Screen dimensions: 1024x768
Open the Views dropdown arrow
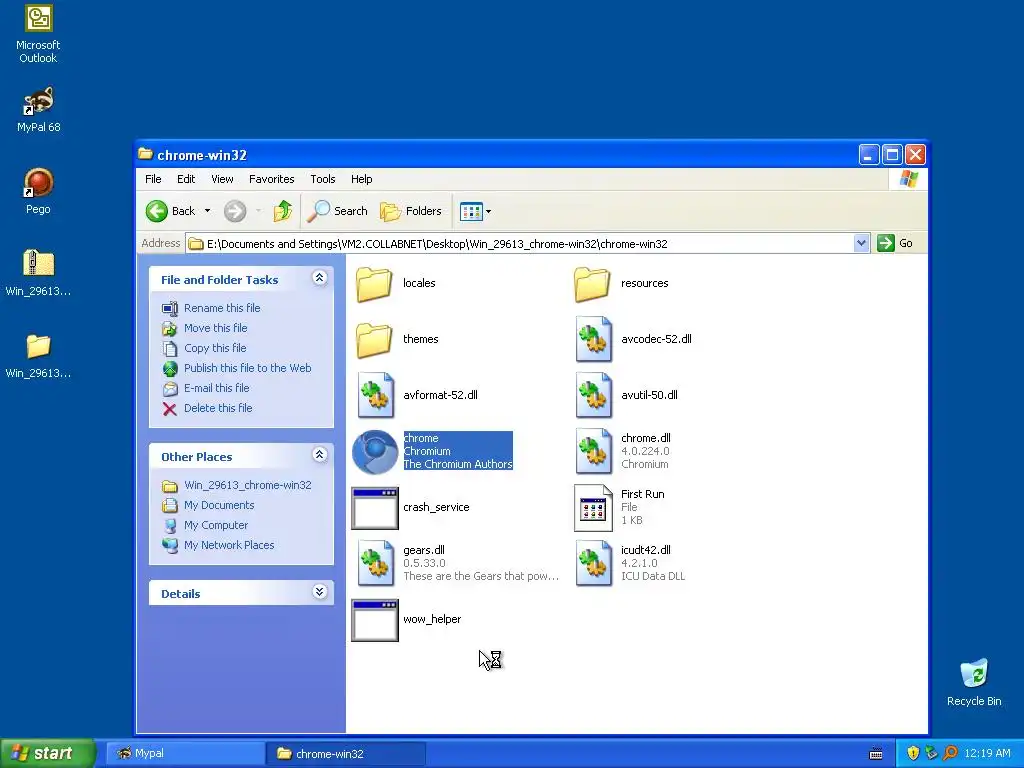pos(488,212)
